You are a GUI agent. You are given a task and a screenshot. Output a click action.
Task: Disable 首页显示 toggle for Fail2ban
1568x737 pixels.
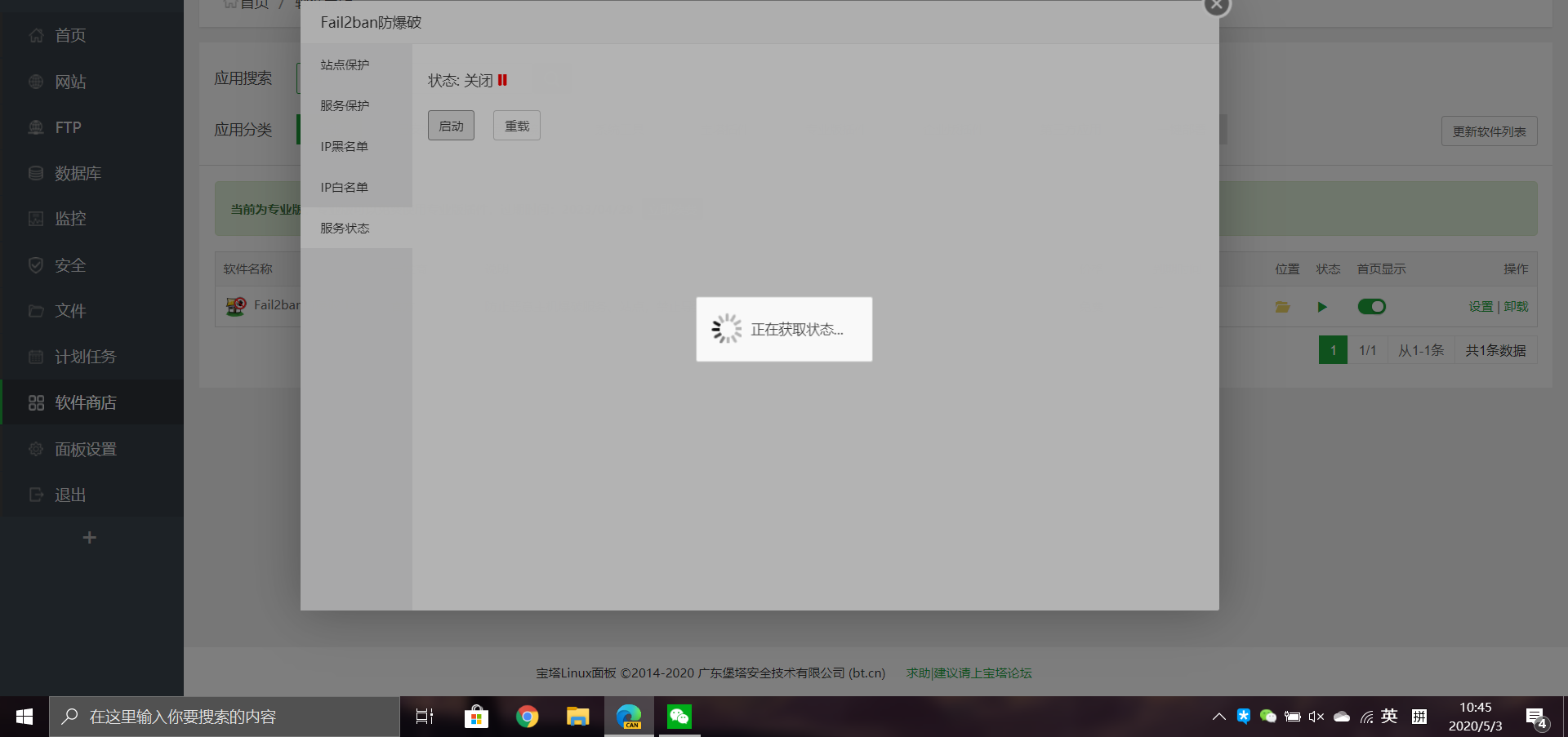tap(1371, 307)
